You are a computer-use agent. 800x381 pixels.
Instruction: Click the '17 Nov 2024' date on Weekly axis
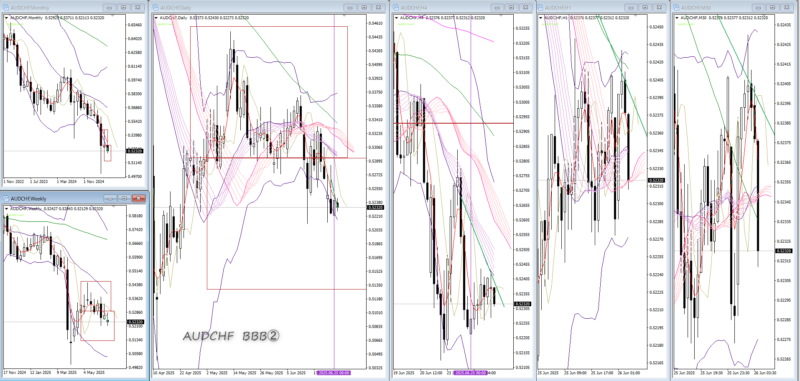click(x=14, y=372)
